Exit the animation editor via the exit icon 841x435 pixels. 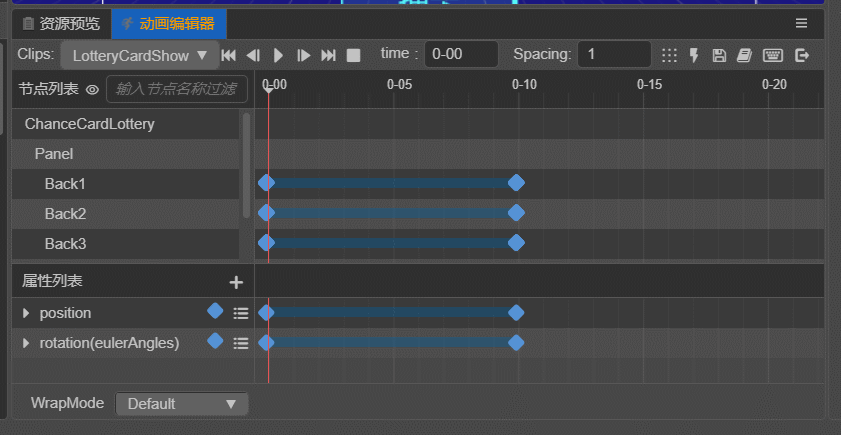click(801, 55)
